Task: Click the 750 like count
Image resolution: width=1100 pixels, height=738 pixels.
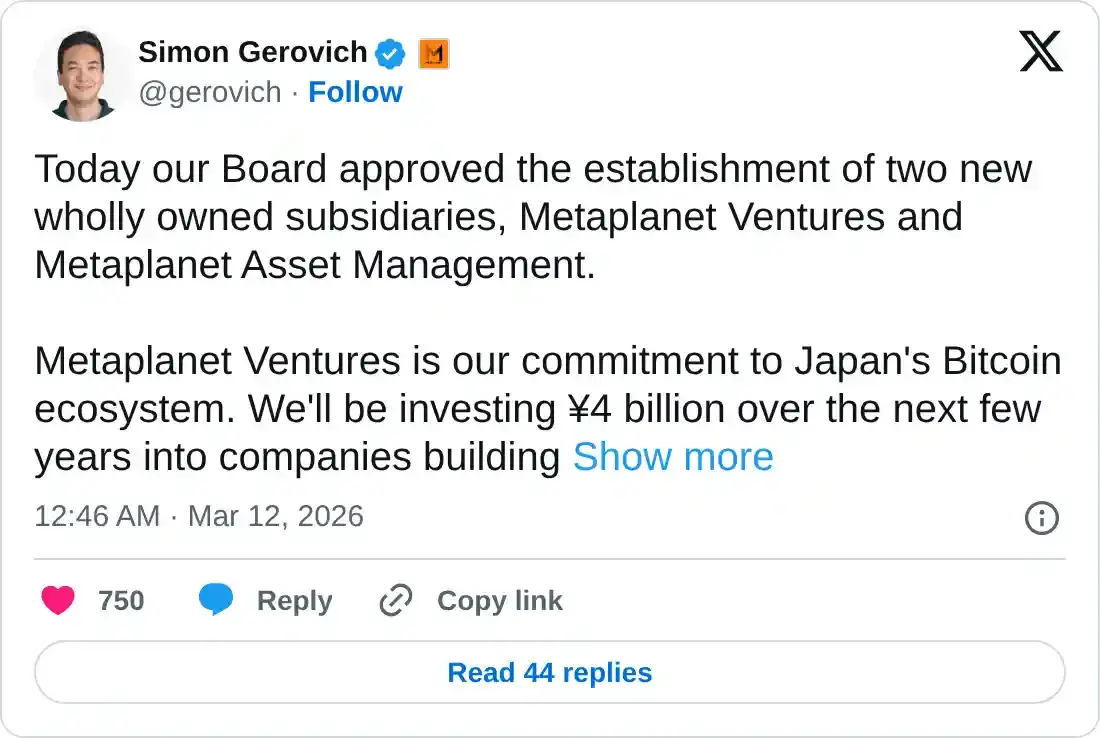Action: click(x=122, y=600)
